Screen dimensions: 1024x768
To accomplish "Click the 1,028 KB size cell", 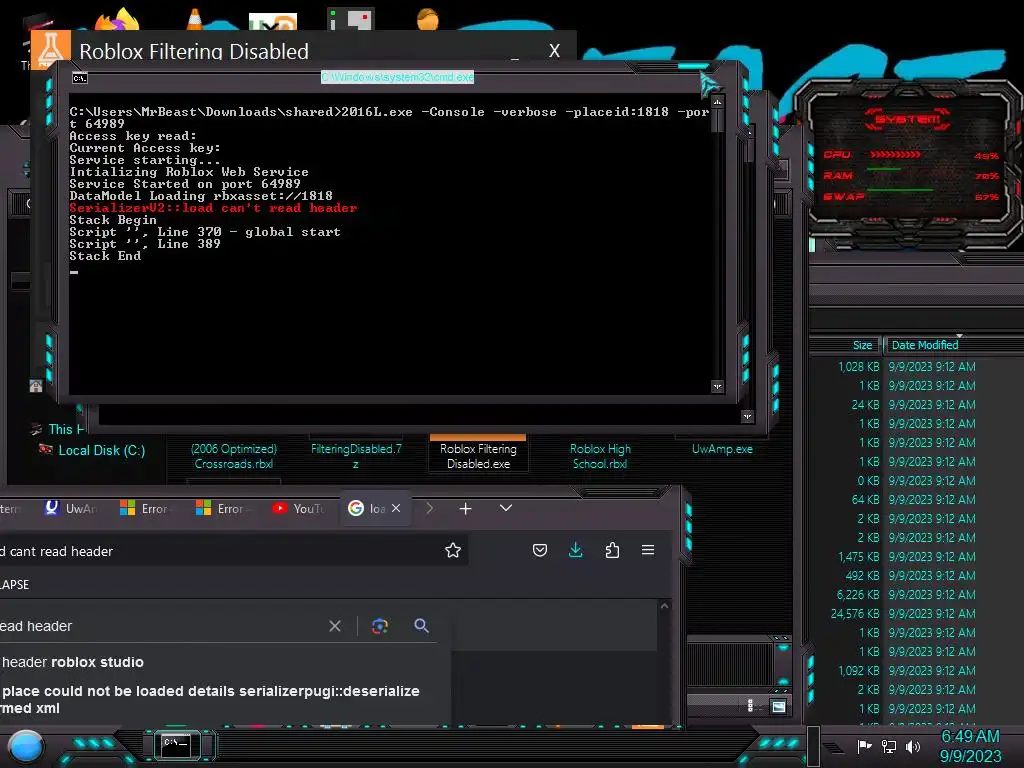I will coord(858,366).
